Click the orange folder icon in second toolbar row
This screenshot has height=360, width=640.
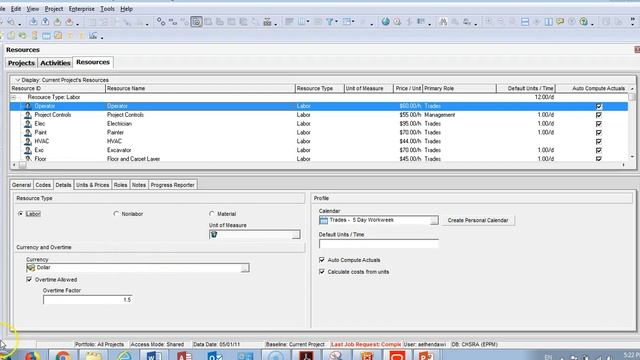pyautogui.click(x=58, y=36)
